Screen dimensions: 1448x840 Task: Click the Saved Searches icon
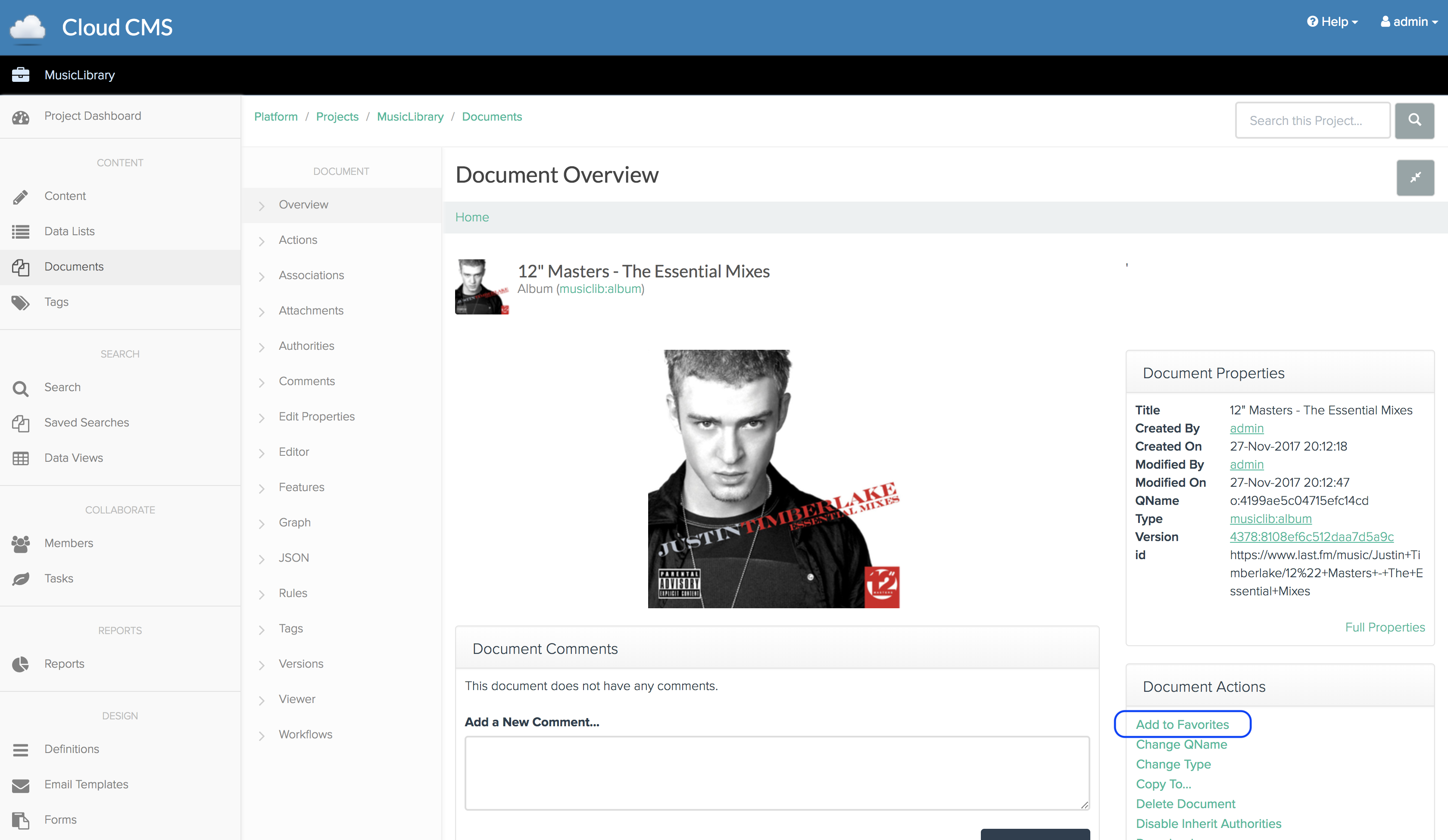21,423
